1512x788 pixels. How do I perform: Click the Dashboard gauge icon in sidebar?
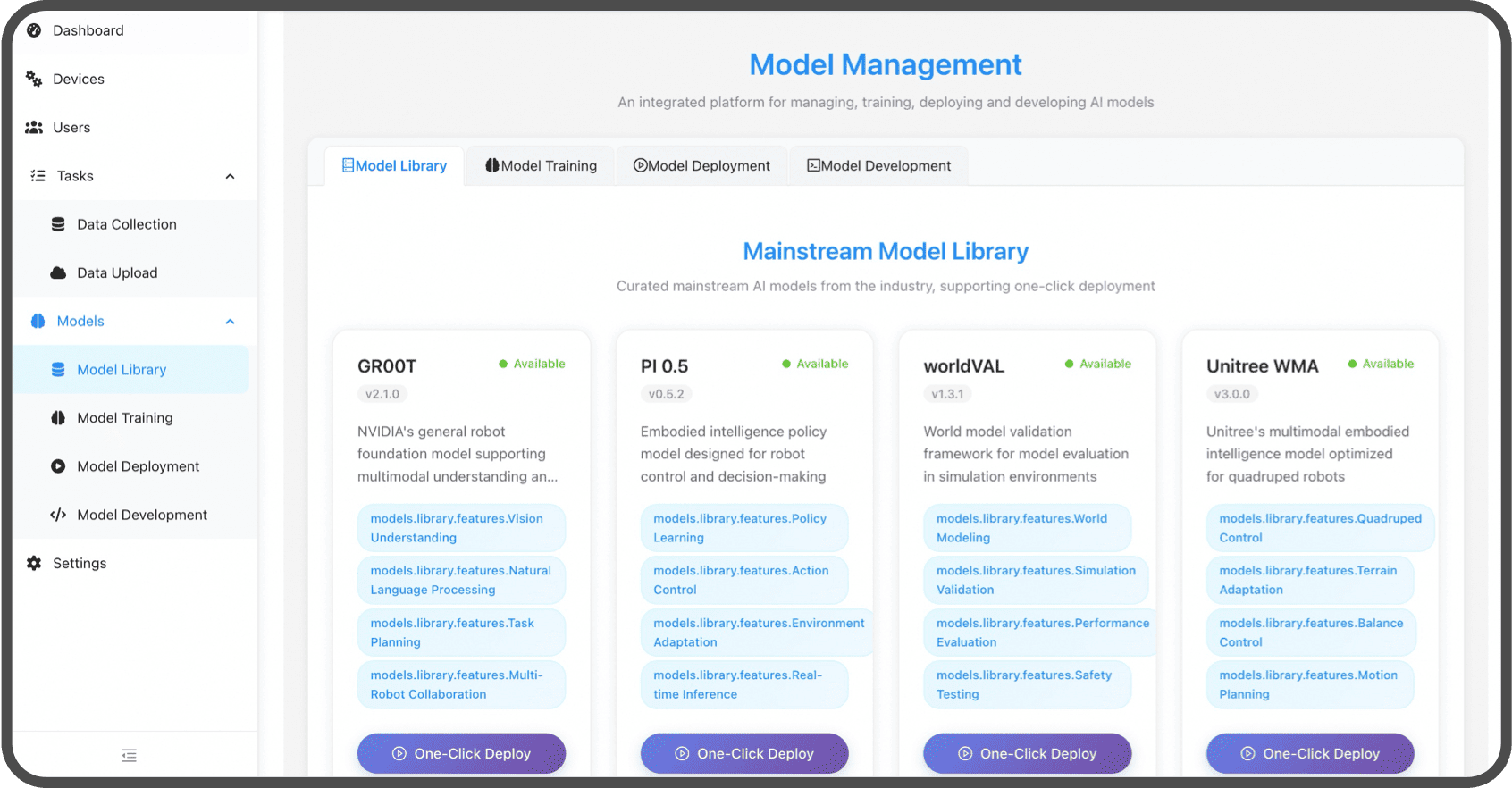click(34, 30)
